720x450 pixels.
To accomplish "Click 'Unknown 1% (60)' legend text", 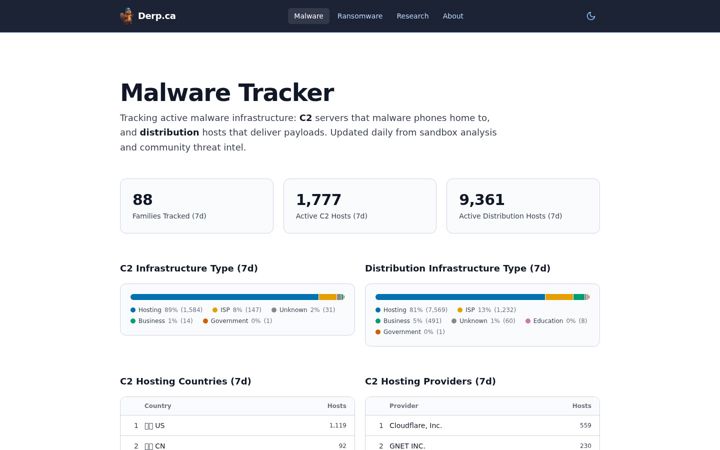I will pos(487,321).
